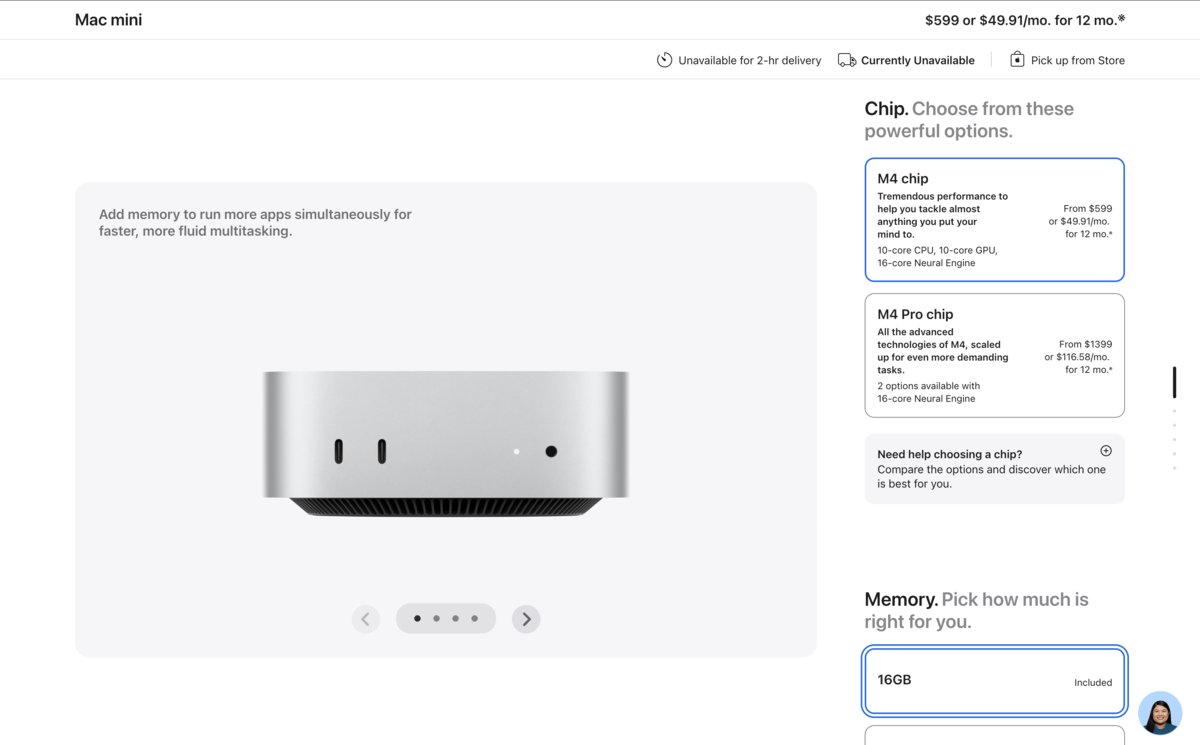The width and height of the screenshot is (1200, 745).
Task: Select first gallery dot indicator
Action: [x=417, y=619]
